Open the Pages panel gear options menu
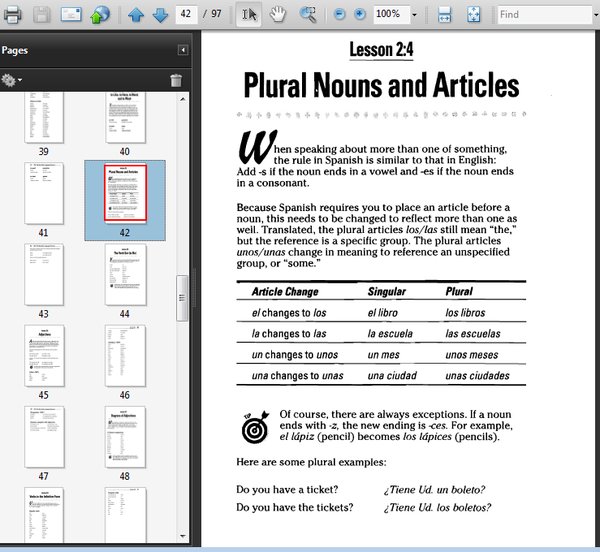This screenshot has width=600, height=552. [11, 80]
